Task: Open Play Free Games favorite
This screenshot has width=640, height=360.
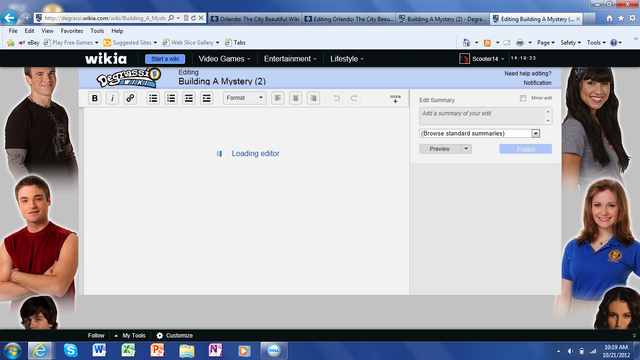Action: coord(70,42)
